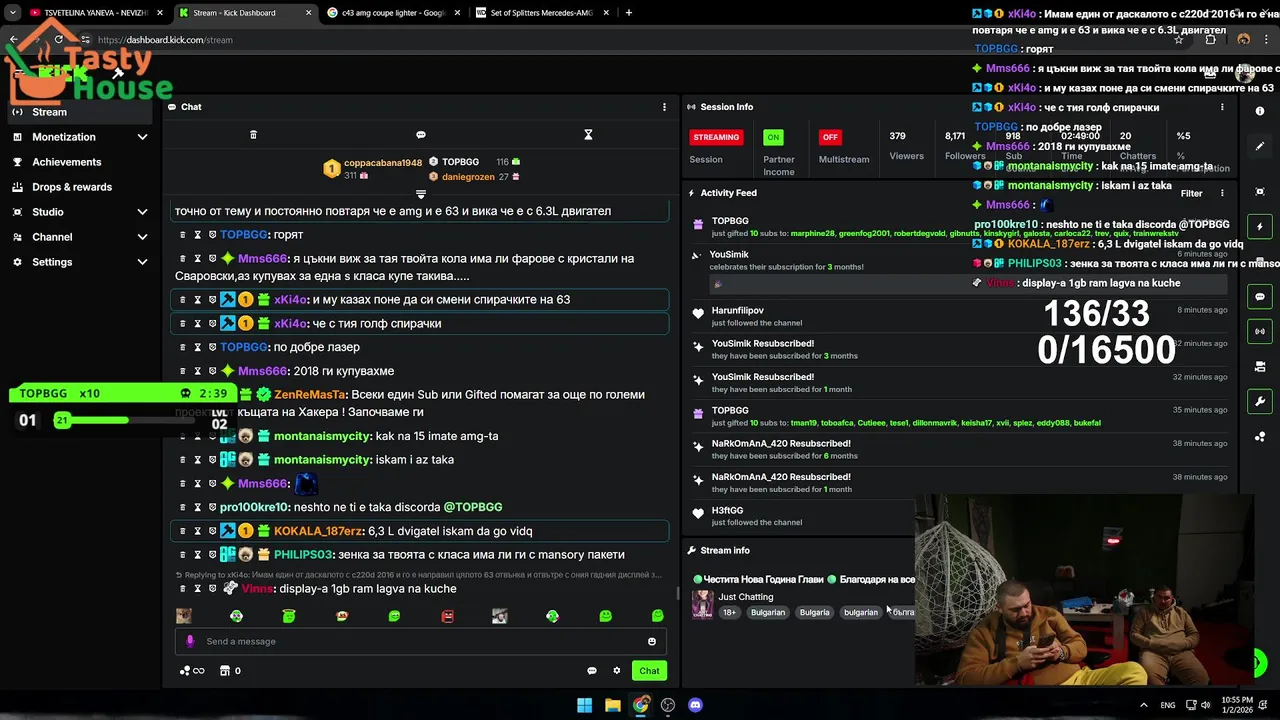Open the Session Info three-dot menu
Viewport: 1280px width, 720px height.
1222,107
